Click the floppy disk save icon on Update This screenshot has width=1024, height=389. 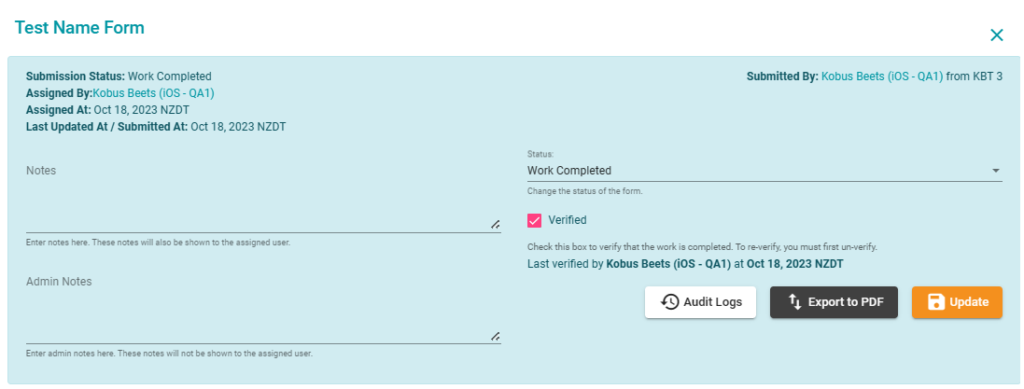coord(936,302)
